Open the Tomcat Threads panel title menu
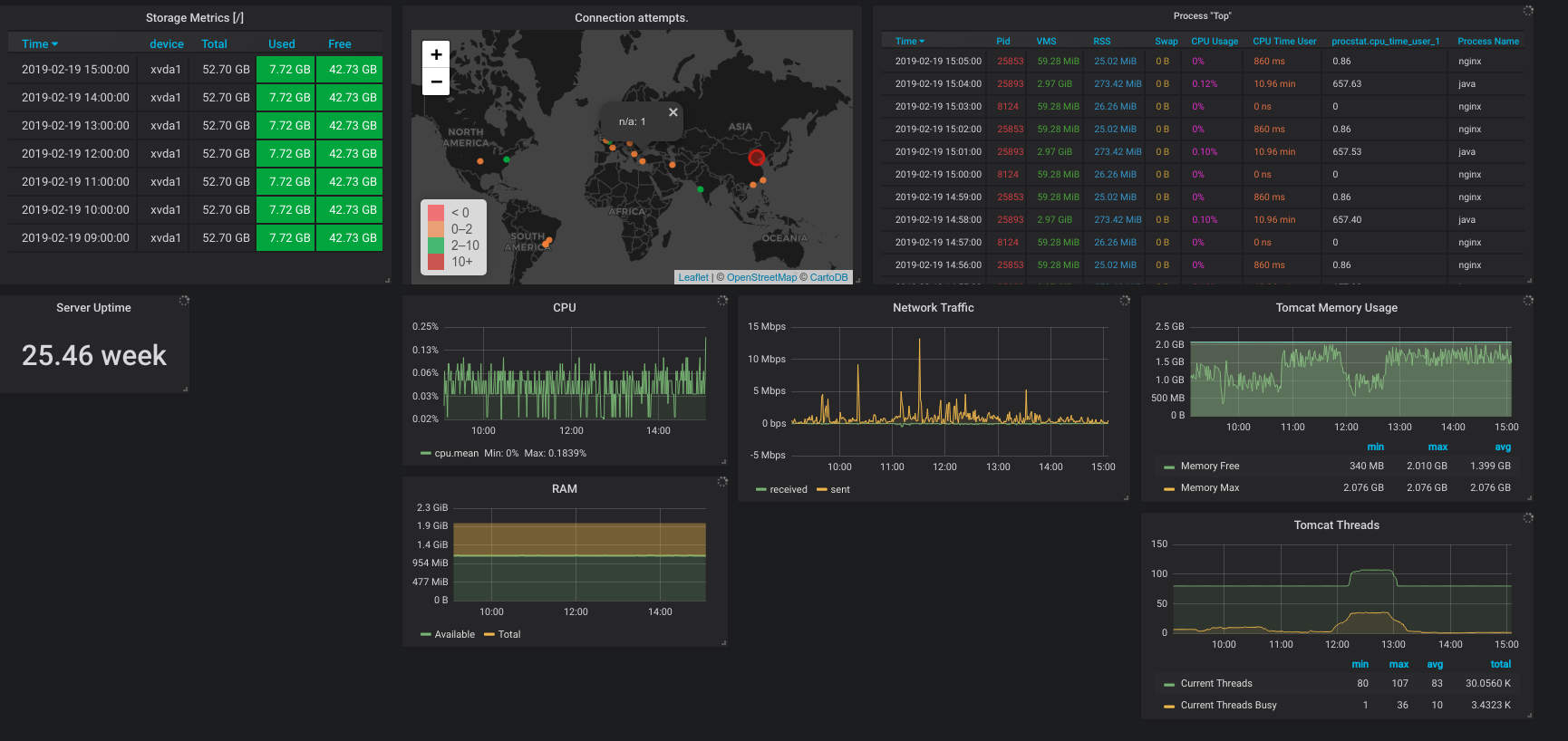1568x741 pixels. tap(1337, 524)
